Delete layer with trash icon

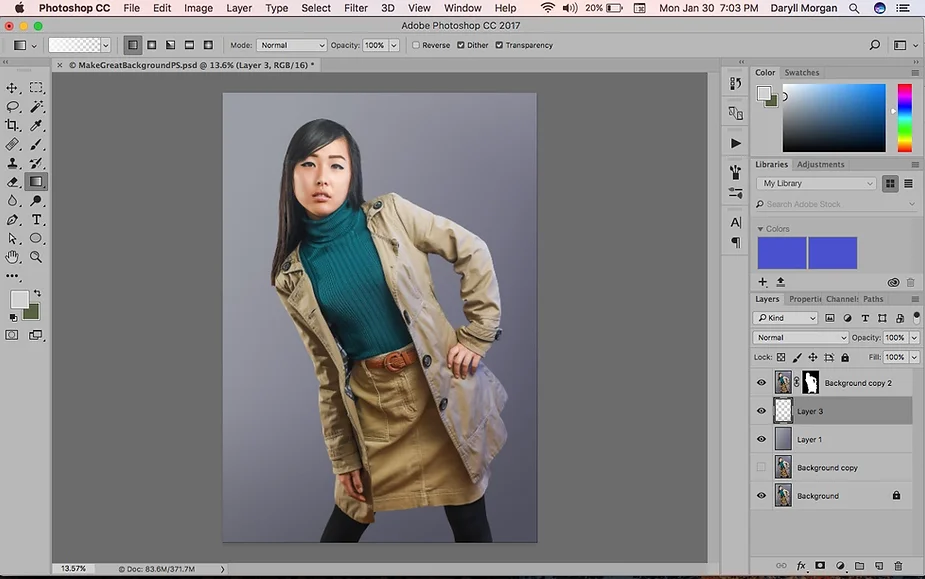tap(898, 565)
